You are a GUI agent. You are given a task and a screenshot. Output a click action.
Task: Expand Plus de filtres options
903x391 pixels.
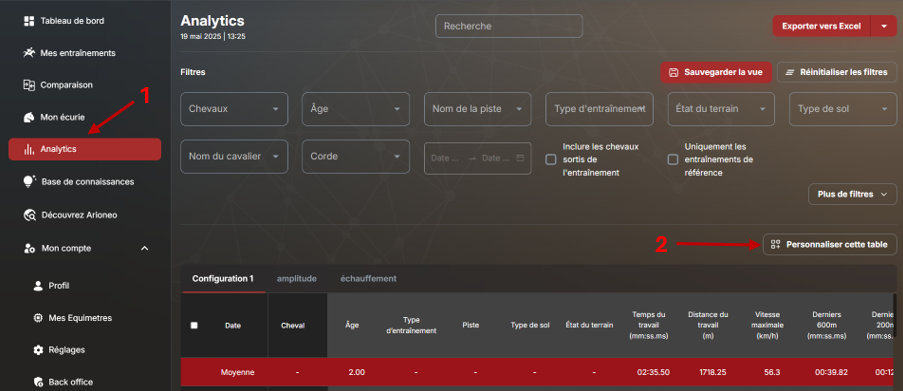pos(853,194)
